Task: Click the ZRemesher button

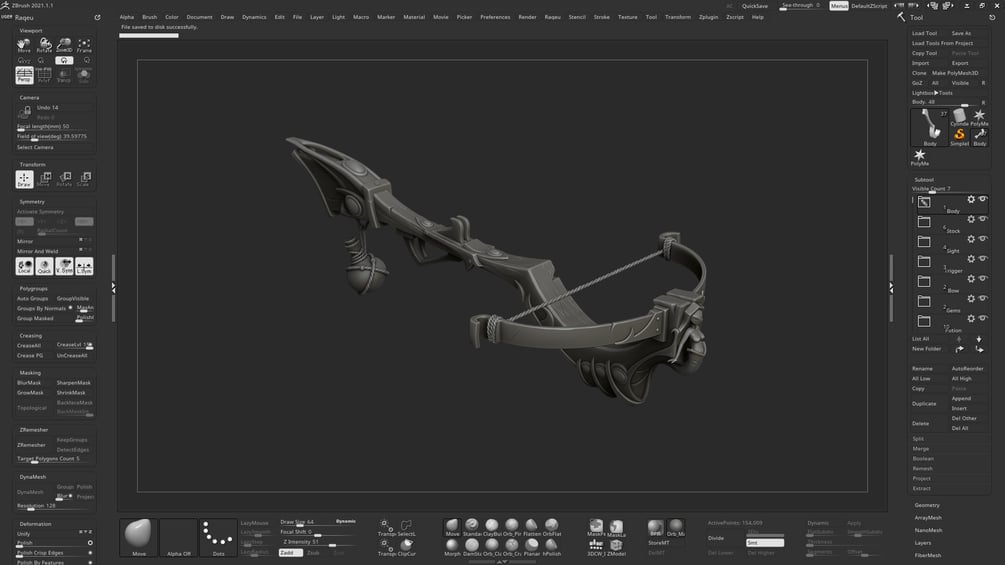Action: tap(31, 445)
